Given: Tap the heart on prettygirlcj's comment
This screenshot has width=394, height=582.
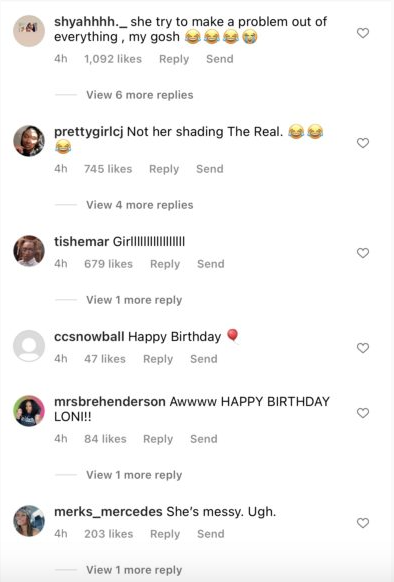Looking at the screenshot, I should (x=363, y=143).
